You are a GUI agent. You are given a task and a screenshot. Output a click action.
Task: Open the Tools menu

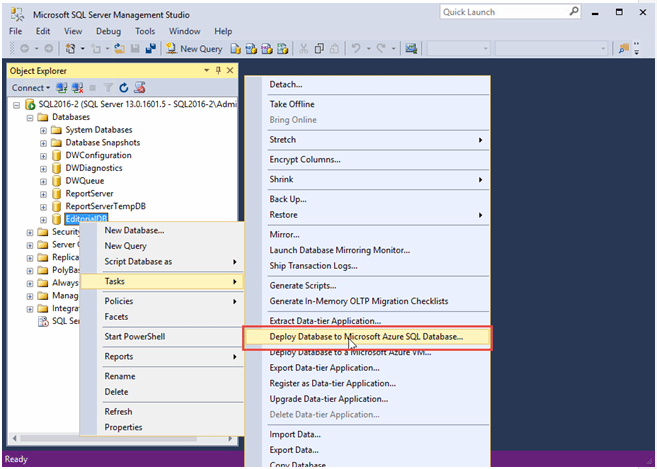(145, 31)
